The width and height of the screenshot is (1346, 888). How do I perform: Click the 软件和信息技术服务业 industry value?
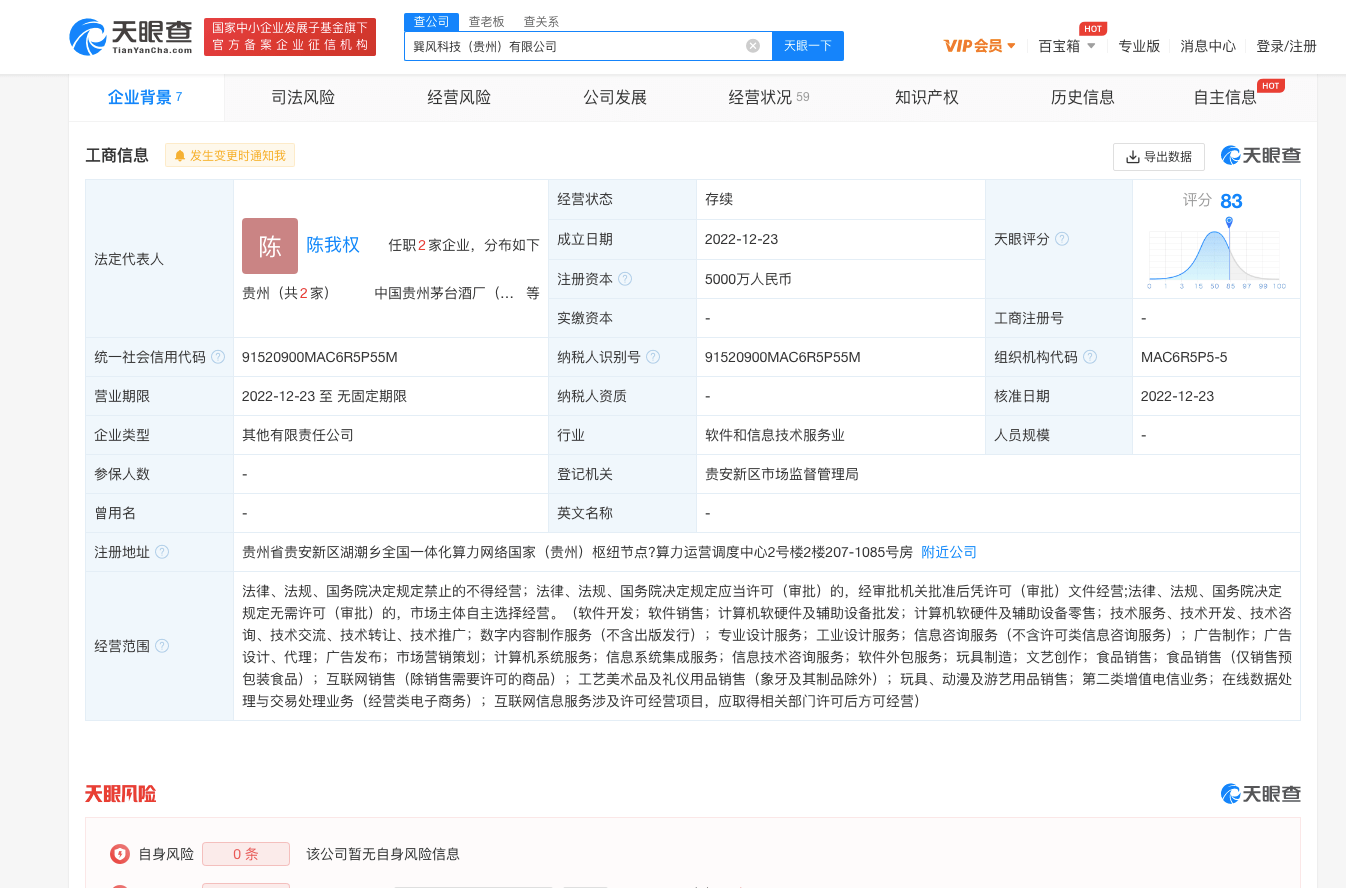[x=775, y=435]
